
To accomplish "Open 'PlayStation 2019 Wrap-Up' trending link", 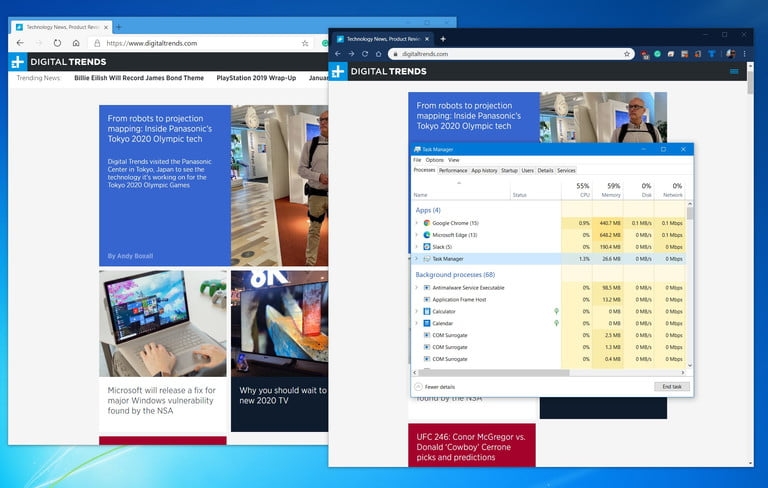I will (256, 78).
